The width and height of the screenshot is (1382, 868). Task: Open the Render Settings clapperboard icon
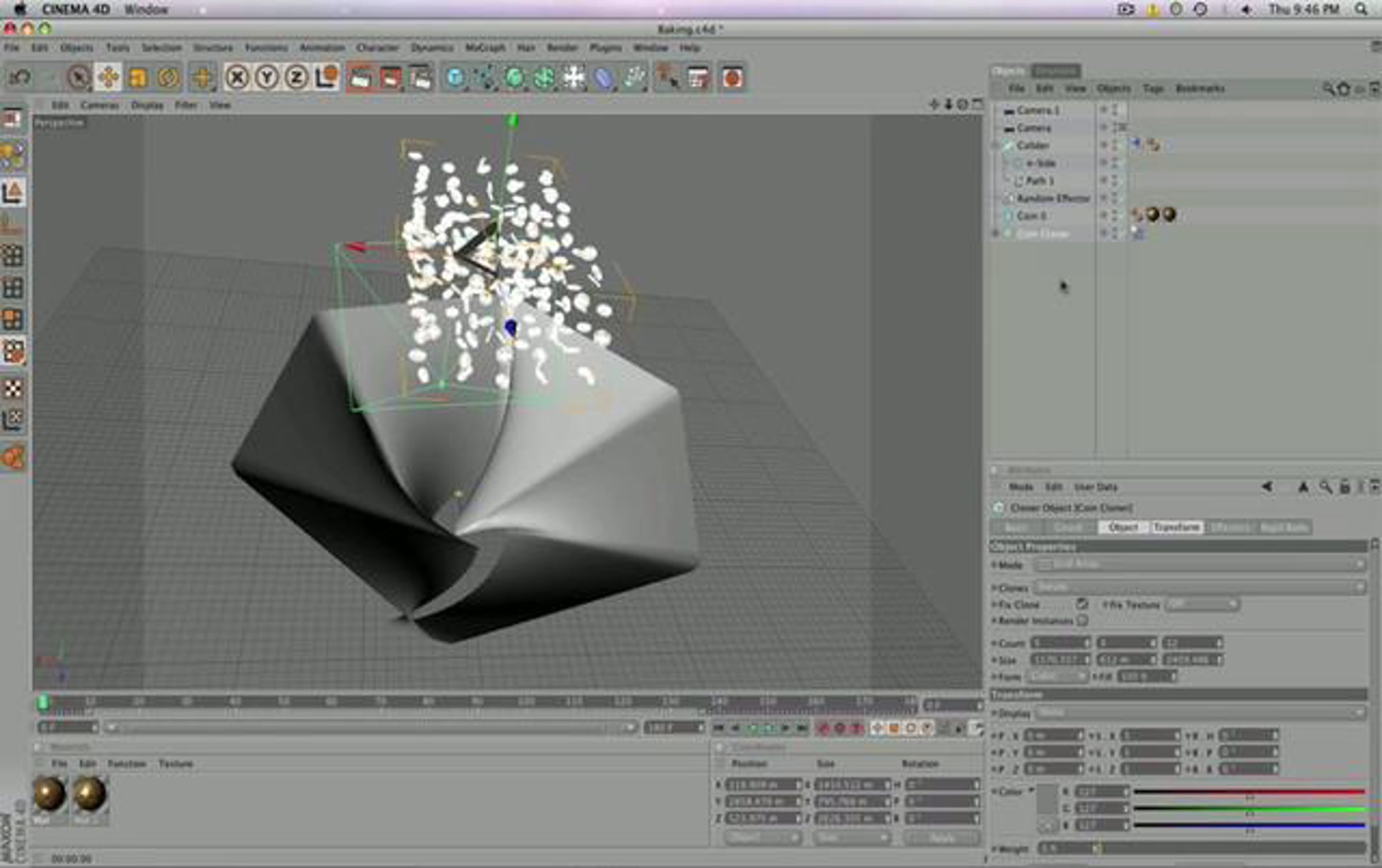coord(421,77)
